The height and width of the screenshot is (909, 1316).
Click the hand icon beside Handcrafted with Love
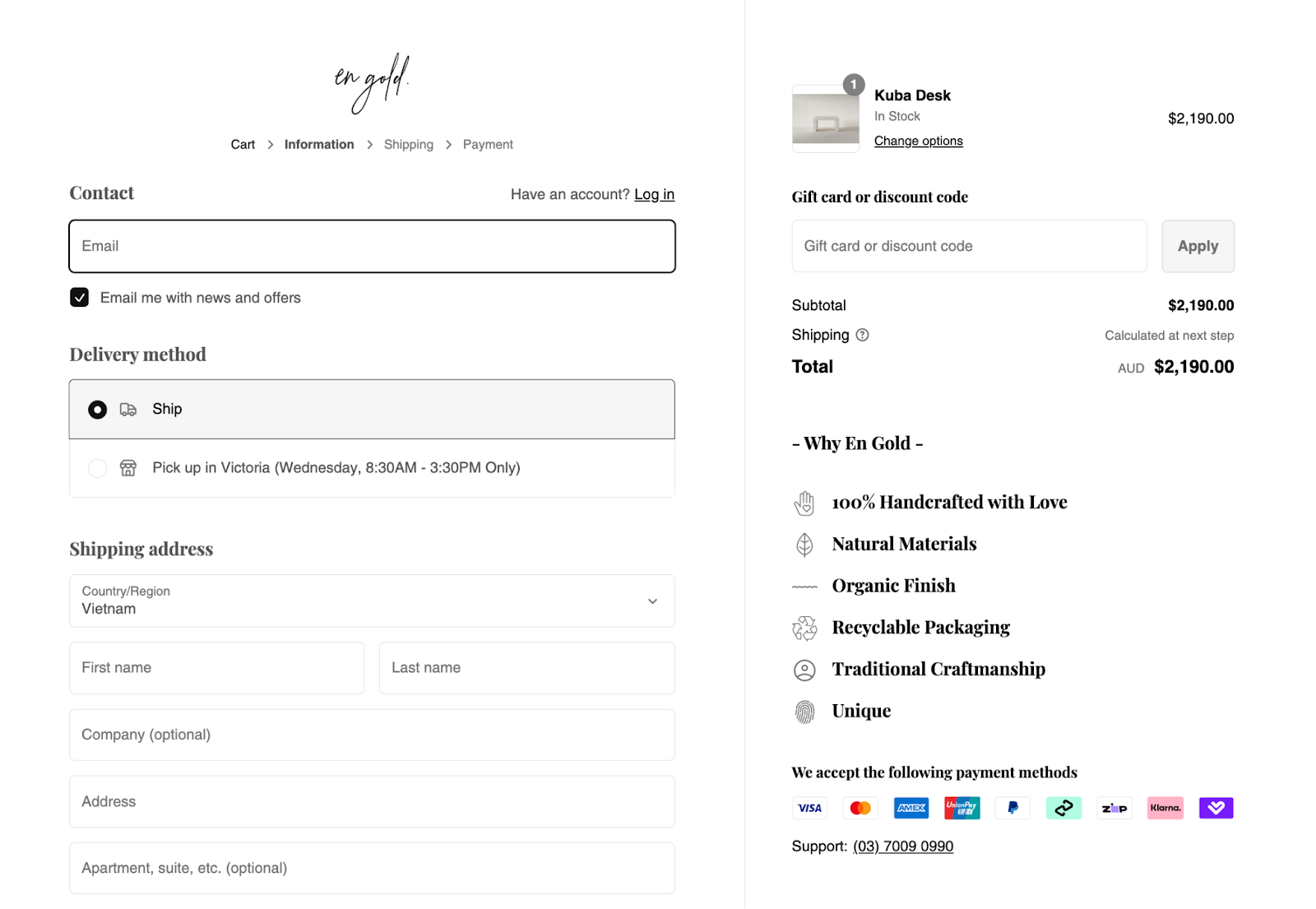(804, 503)
